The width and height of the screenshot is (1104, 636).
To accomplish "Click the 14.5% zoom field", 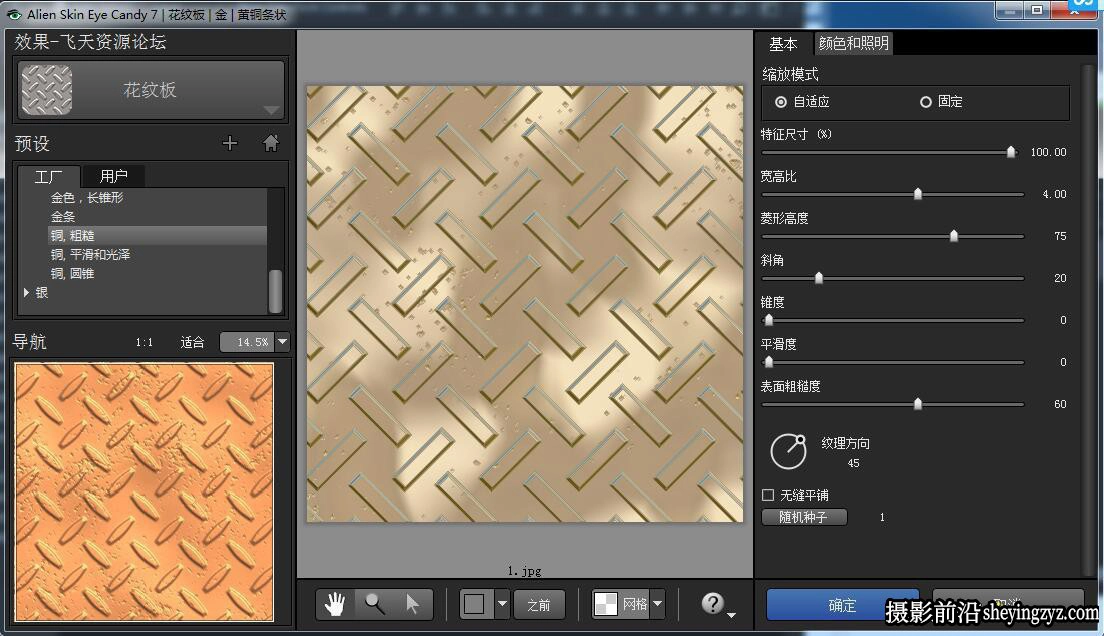I will click(247, 342).
